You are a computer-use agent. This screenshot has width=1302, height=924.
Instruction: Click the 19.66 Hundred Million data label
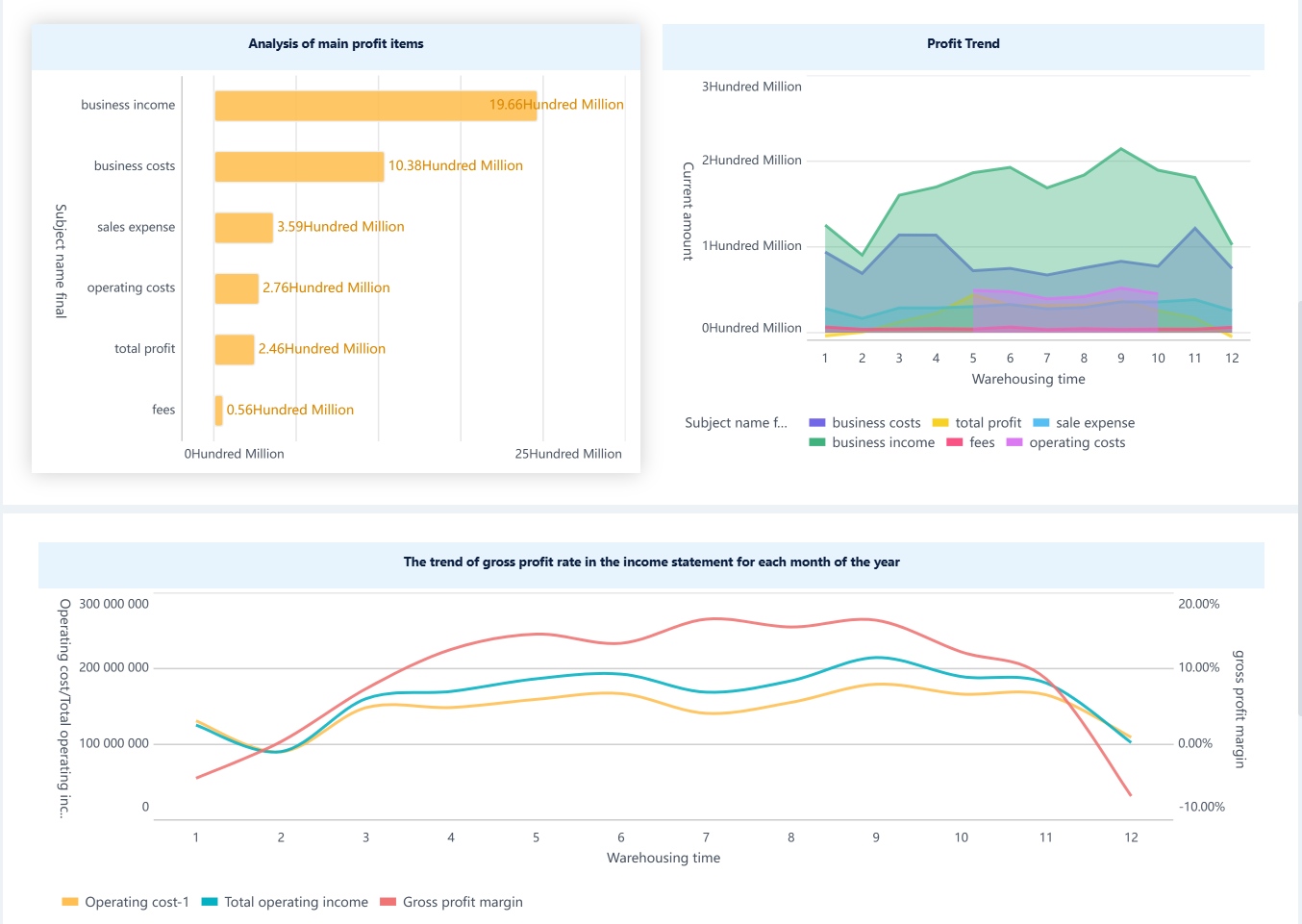point(556,104)
